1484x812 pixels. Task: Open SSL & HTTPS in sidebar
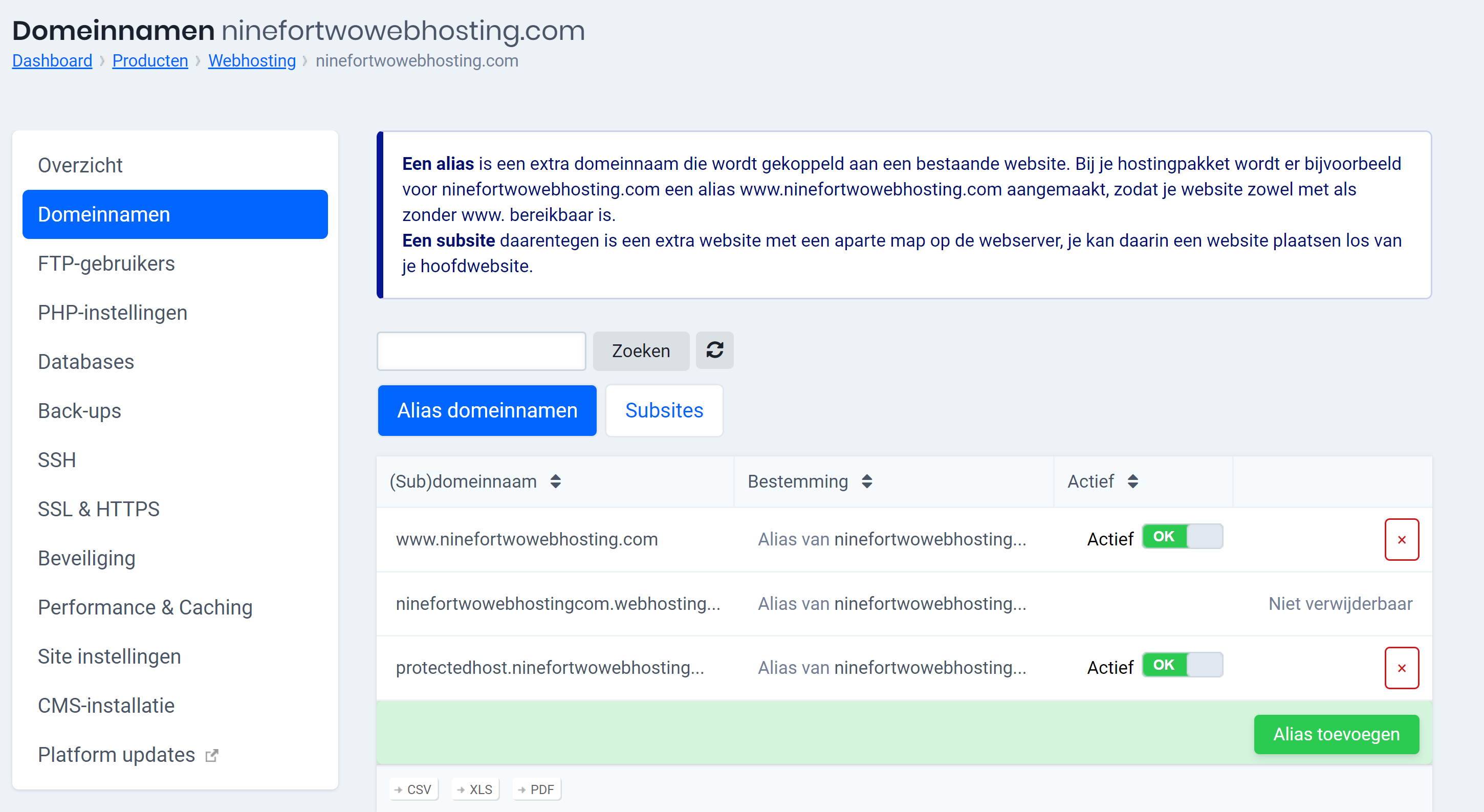click(99, 509)
